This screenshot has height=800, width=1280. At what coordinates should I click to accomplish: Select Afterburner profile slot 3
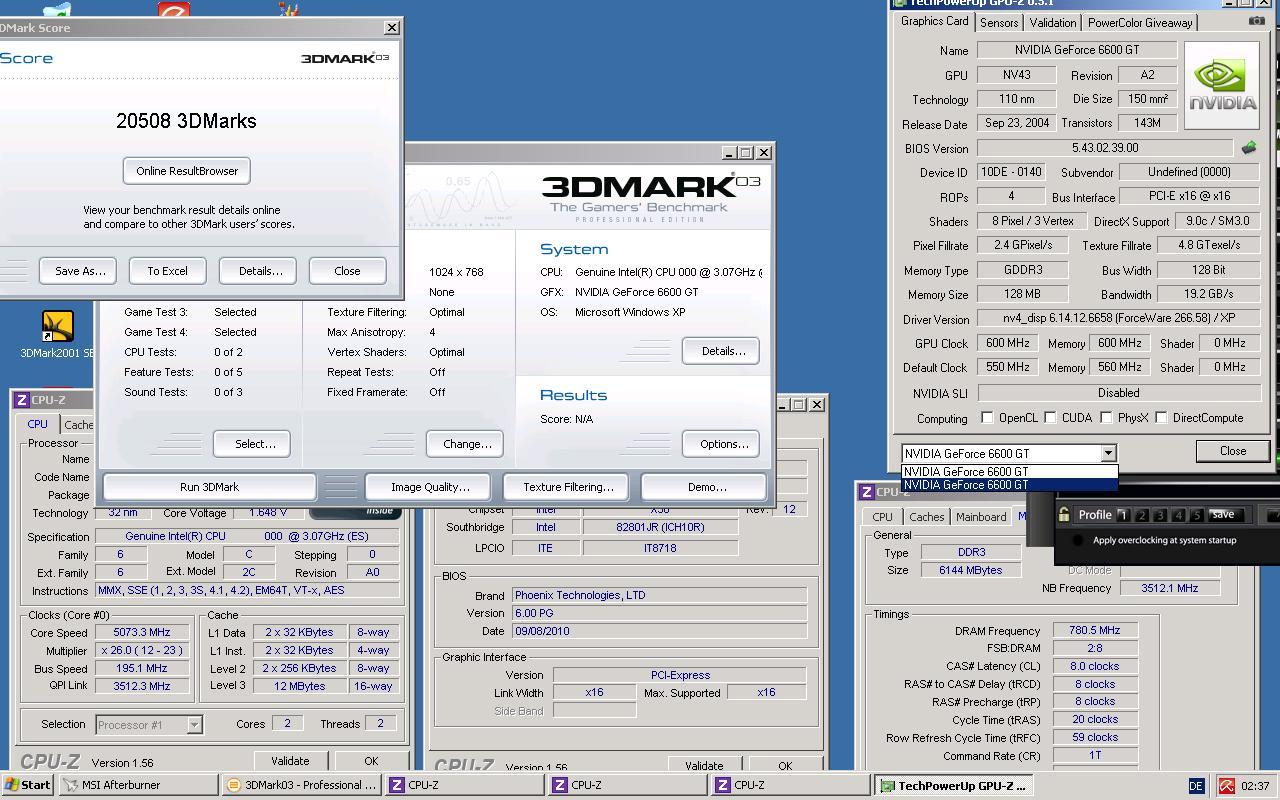[1160, 515]
